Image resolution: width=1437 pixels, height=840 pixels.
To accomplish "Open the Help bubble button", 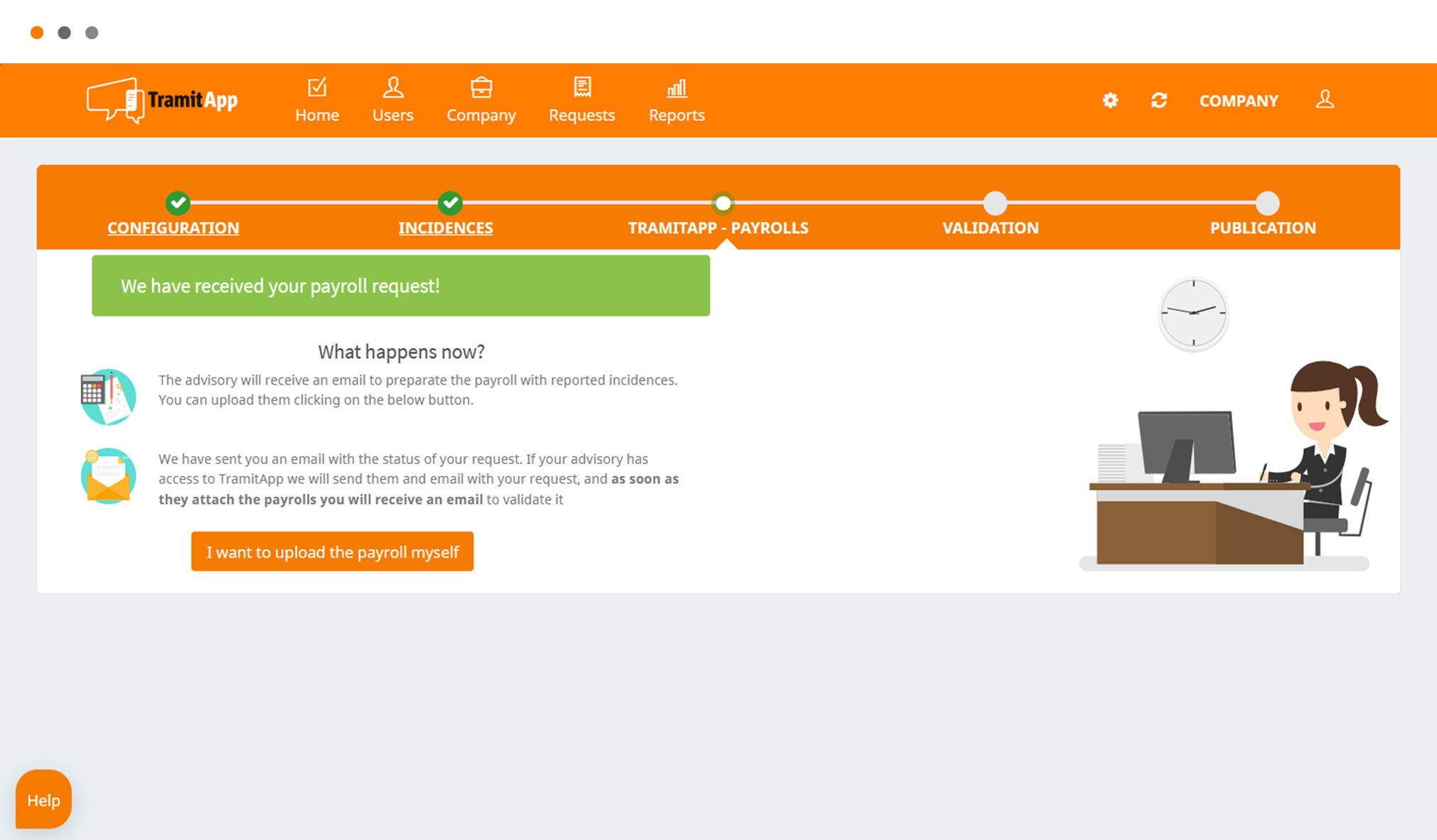I will [43, 799].
